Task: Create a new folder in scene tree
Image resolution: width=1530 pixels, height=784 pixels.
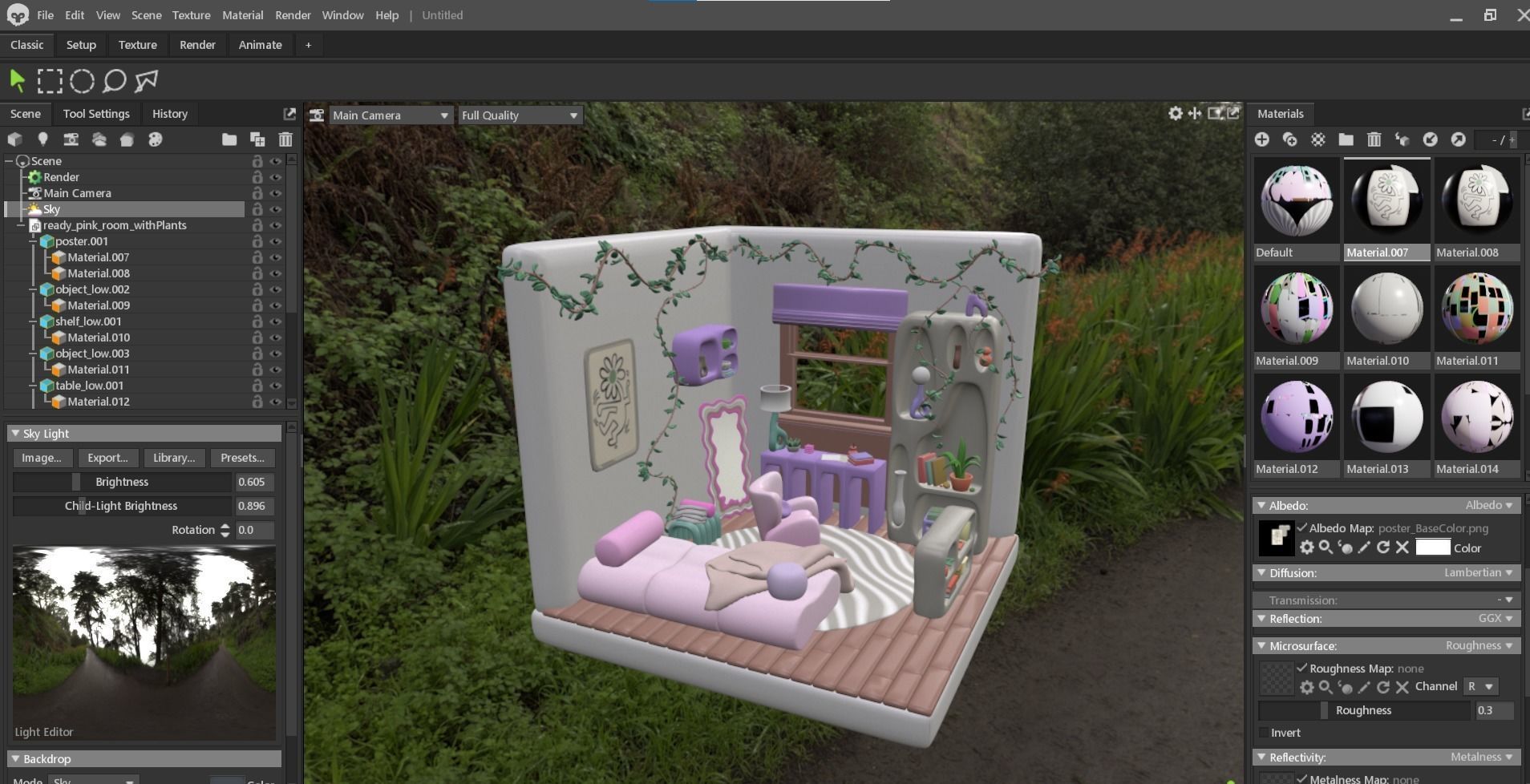Action: 229,139
